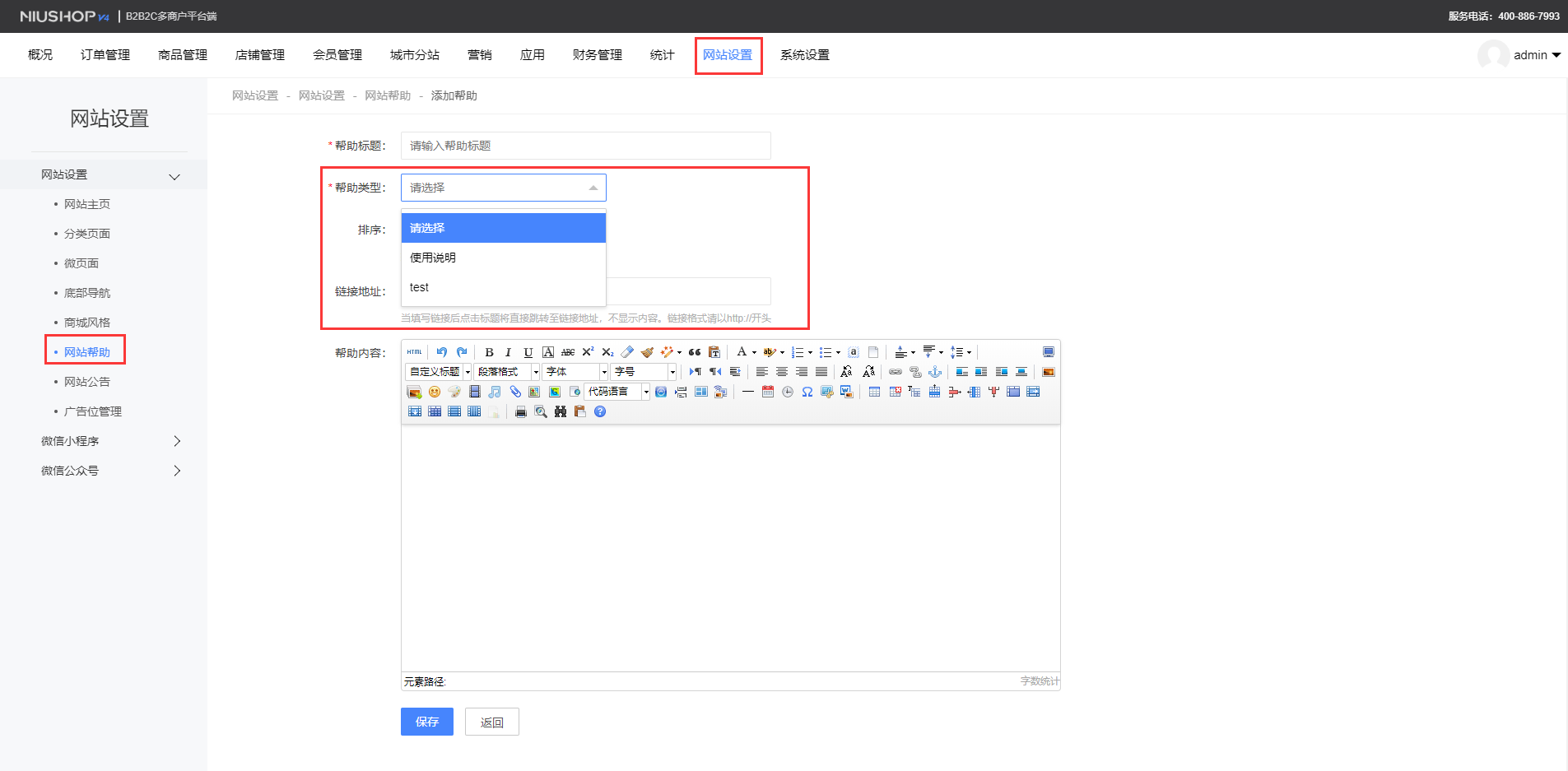The width and height of the screenshot is (1568, 771).
Task: Toggle superscript formatting
Action: click(x=588, y=352)
